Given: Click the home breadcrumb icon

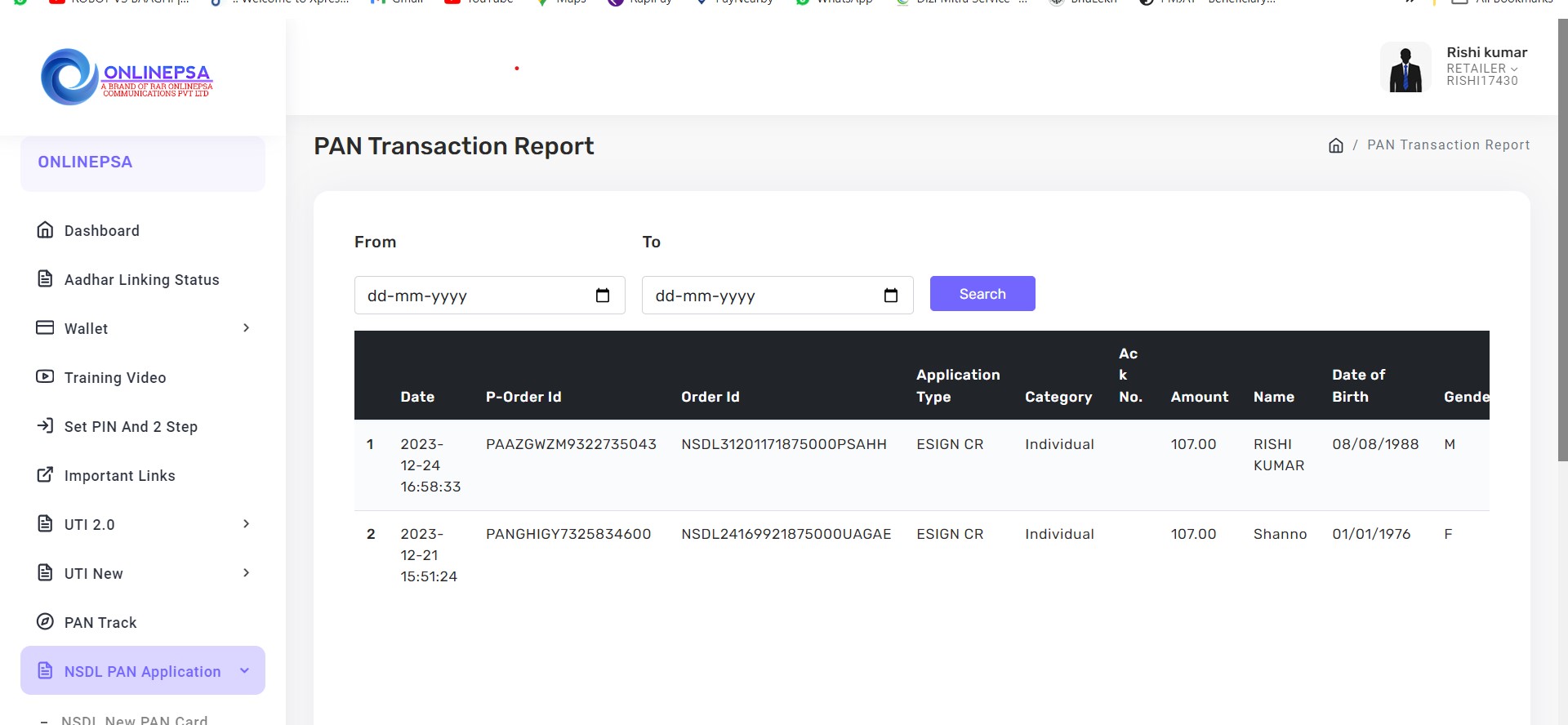Looking at the screenshot, I should click(1335, 145).
